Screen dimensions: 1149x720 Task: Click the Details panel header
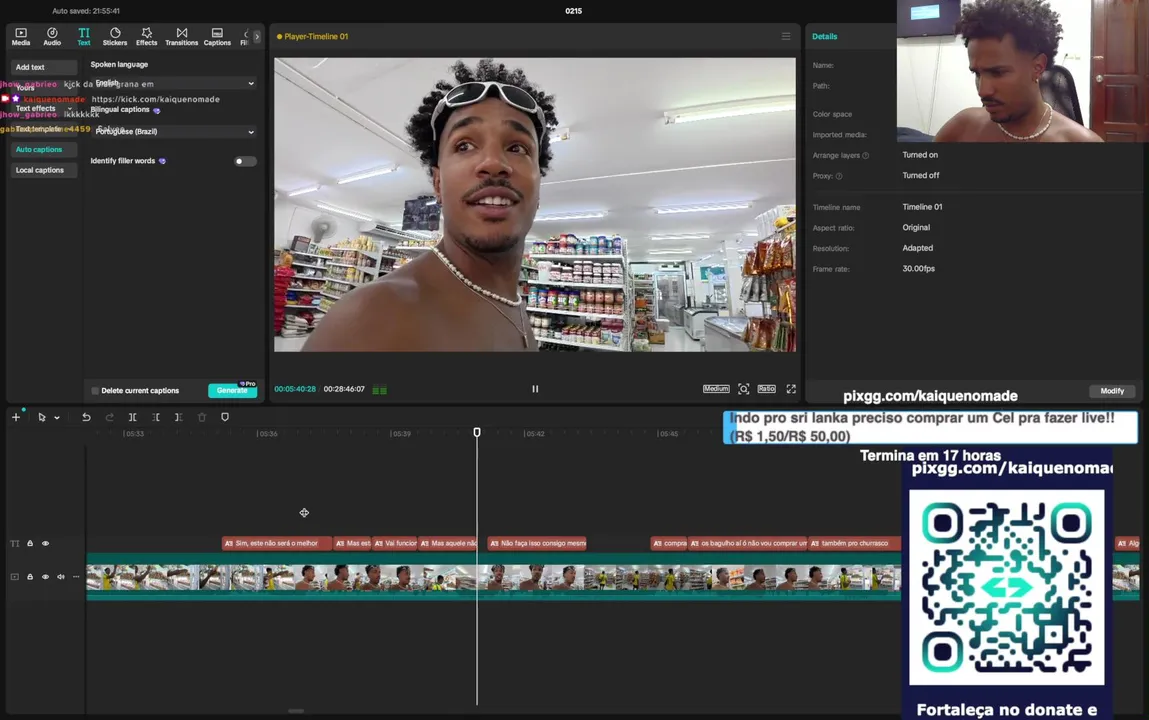824,36
